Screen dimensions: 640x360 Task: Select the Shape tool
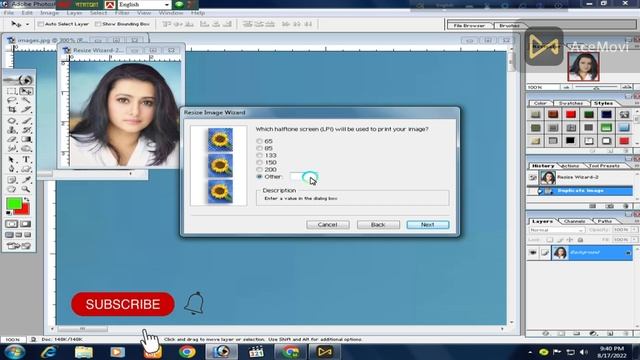click(x=26, y=169)
